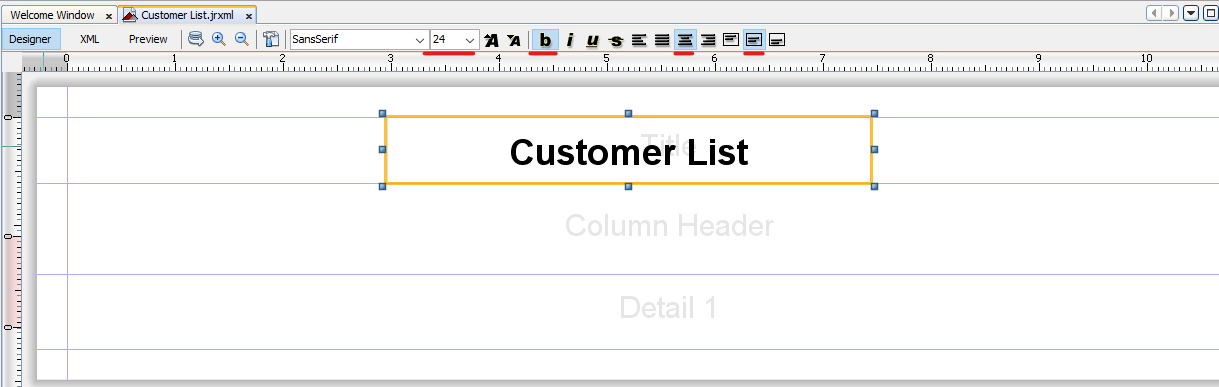Set vertical alignment to top
1219x387 pixels.
(x=731, y=40)
